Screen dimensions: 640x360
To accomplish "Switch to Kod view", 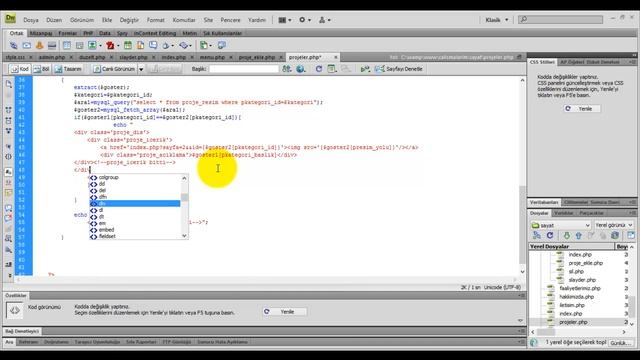I will tap(20, 69).
